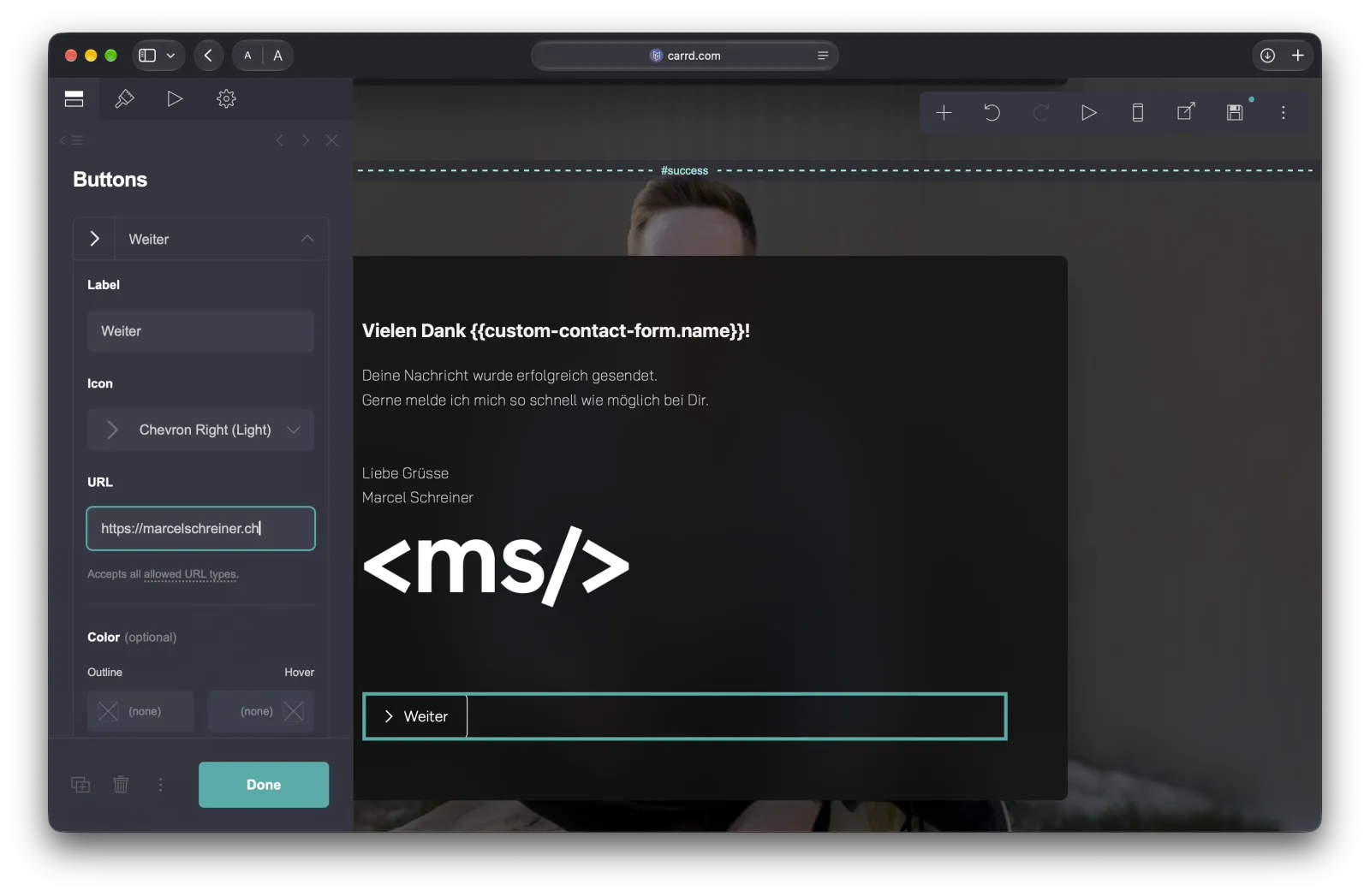
Task: Save the site with floppy icon
Action: point(1235,112)
